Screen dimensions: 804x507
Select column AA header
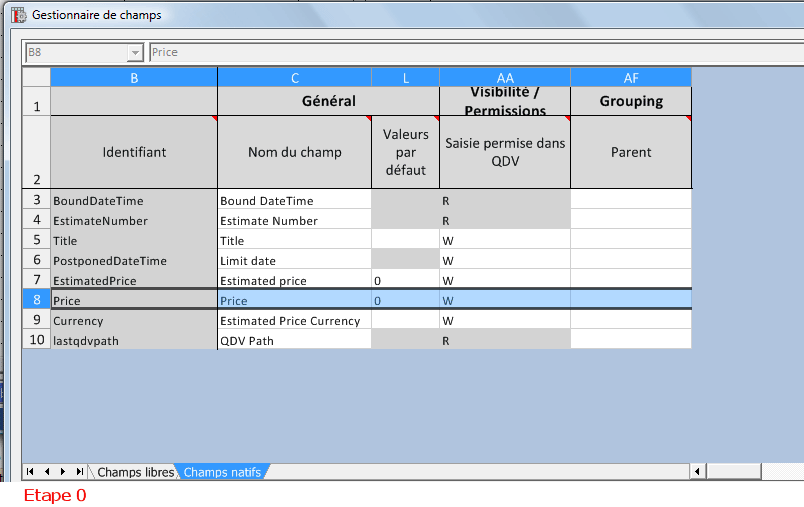pos(505,78)
